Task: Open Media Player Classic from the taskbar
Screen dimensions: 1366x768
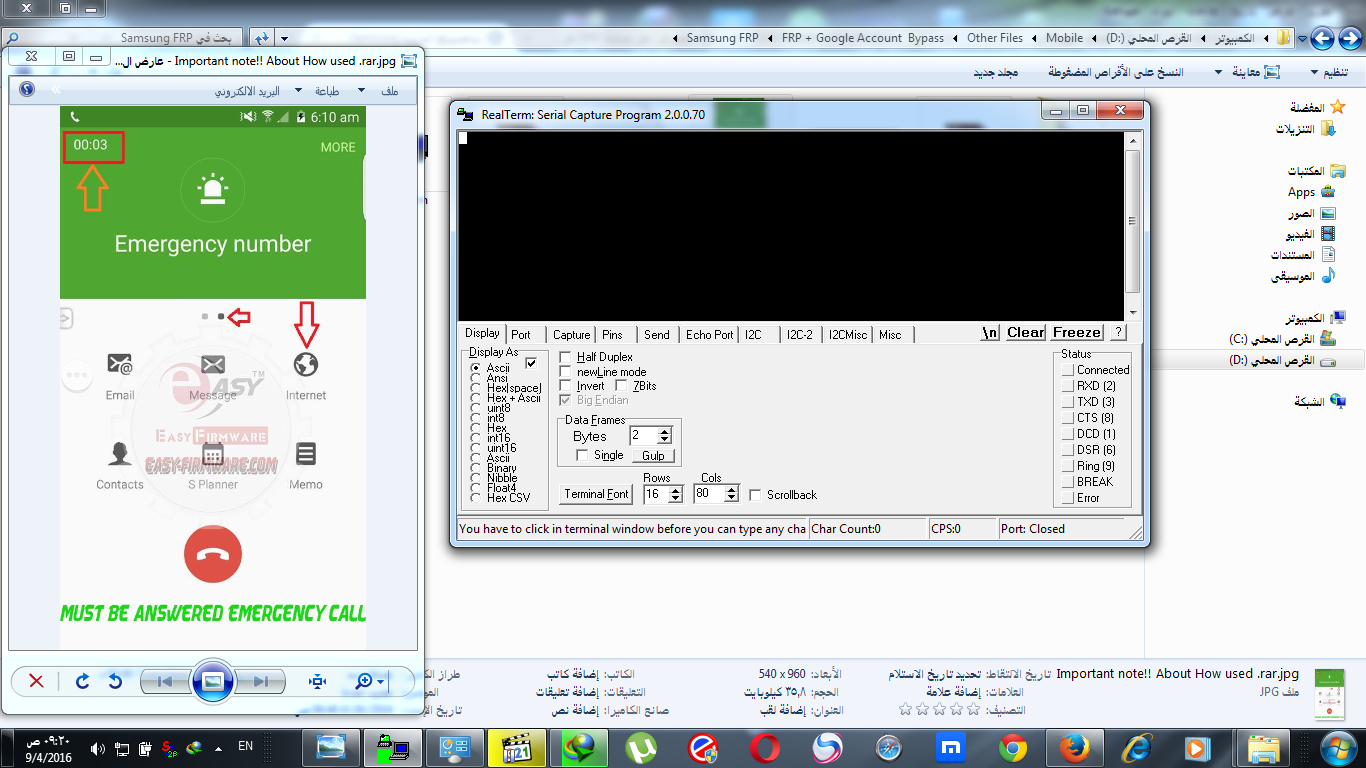Action: coord(516,747)
